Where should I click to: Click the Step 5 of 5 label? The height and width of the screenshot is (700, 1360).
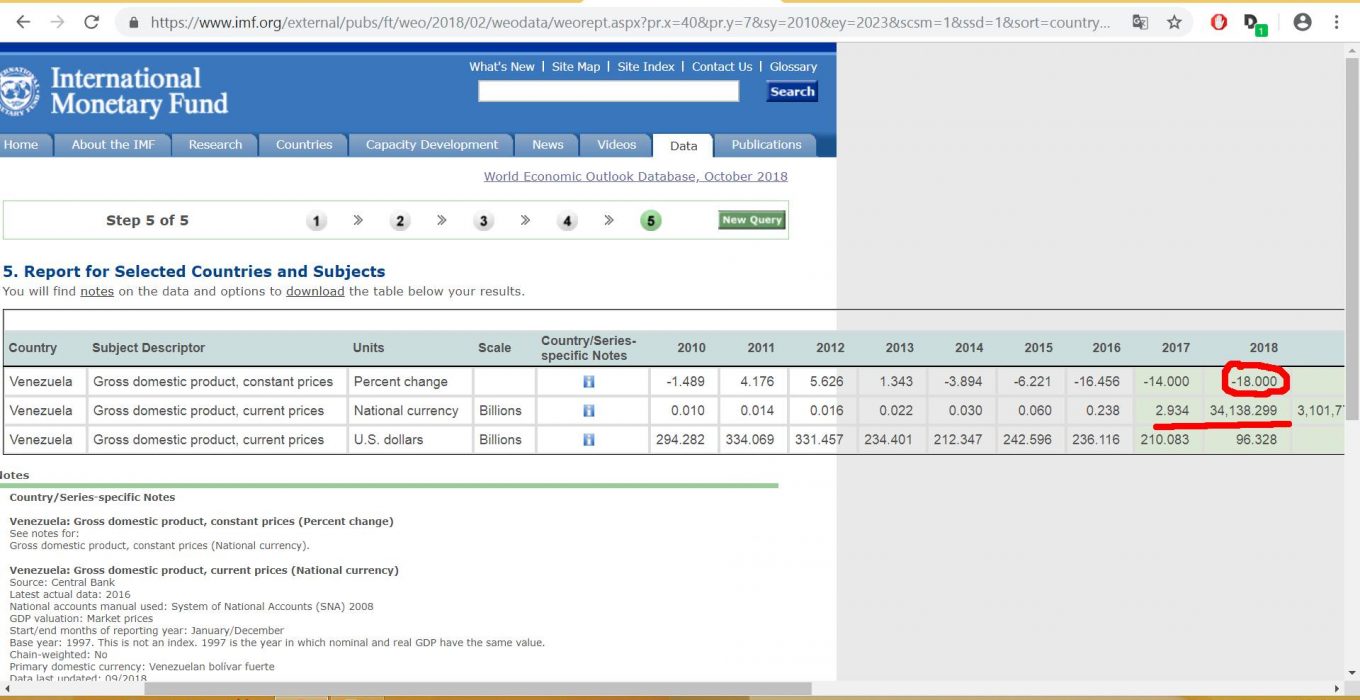pos(147,220)
